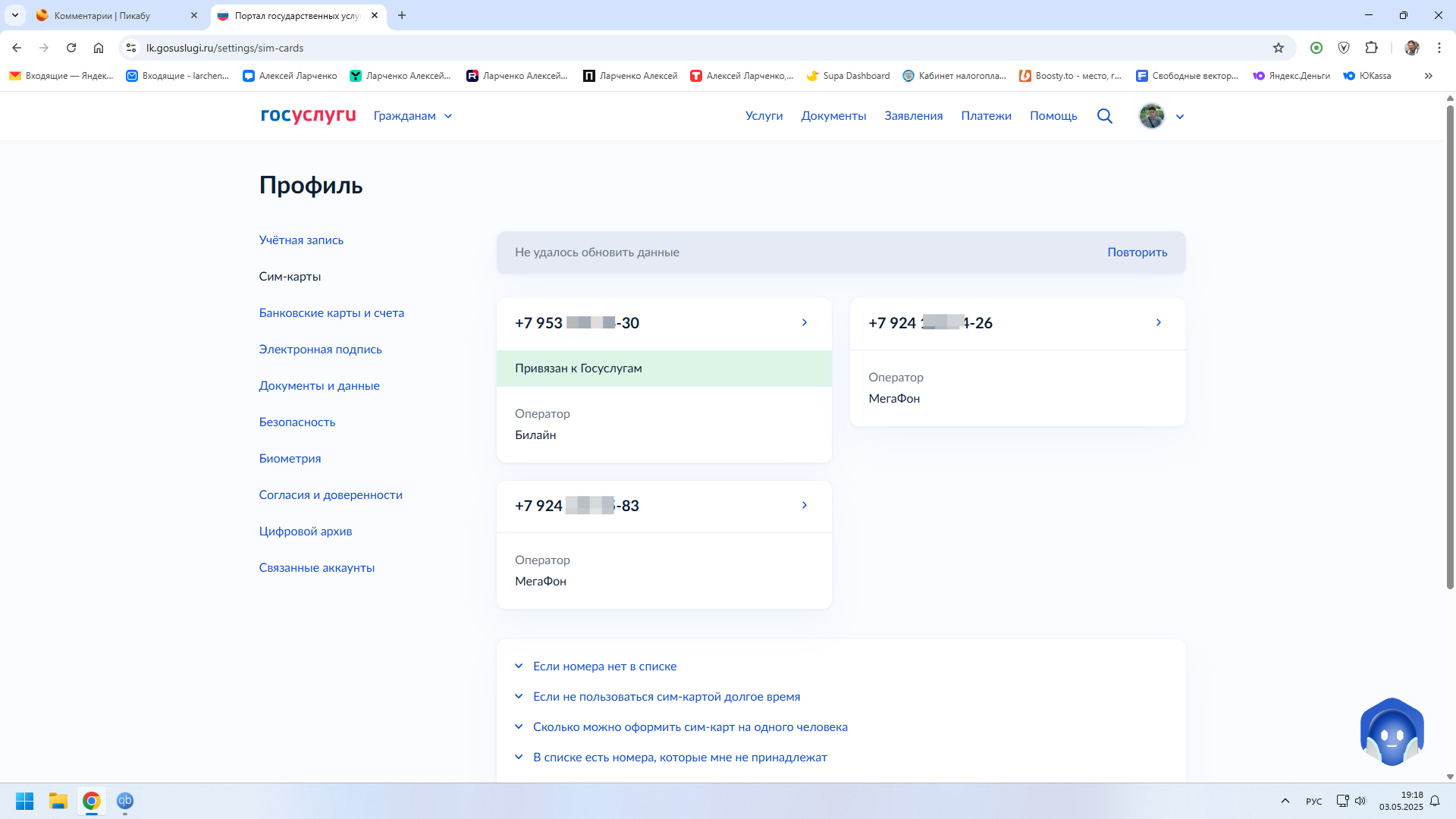
Task: Open Документы in top navigation
Action: pos(833,116)
